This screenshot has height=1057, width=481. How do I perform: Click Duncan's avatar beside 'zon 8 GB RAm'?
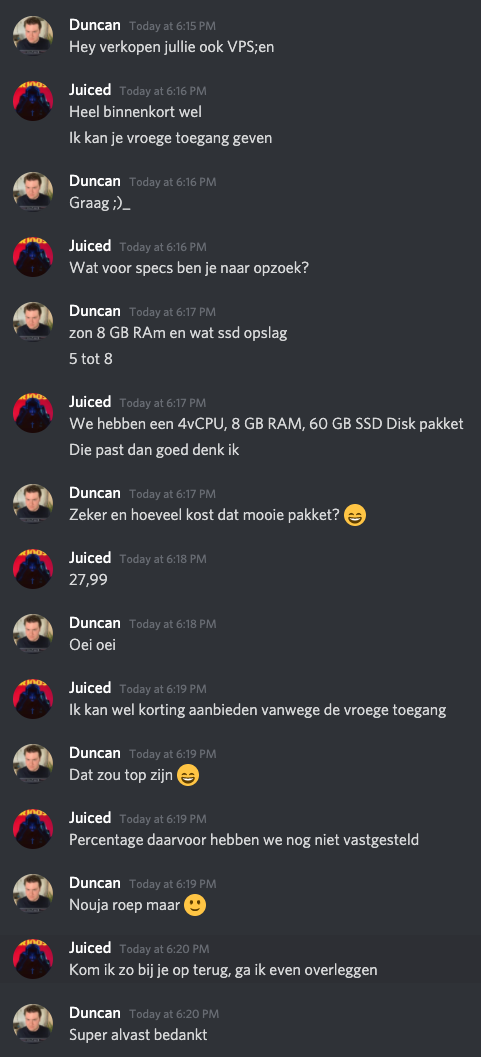pyautogui.click(x=33, y=322)
